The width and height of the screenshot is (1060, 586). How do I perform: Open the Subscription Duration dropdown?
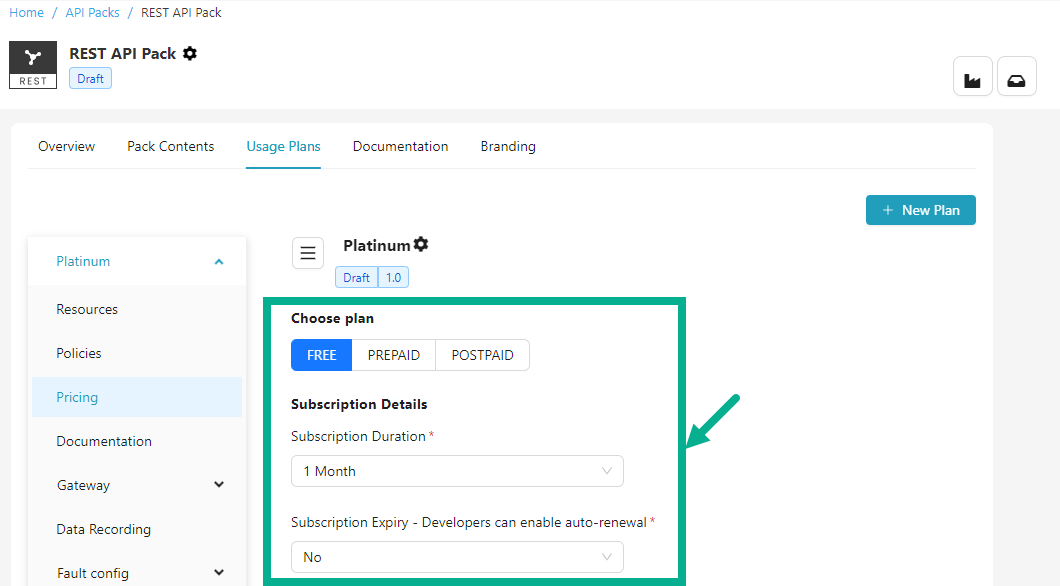pos(457,471)
